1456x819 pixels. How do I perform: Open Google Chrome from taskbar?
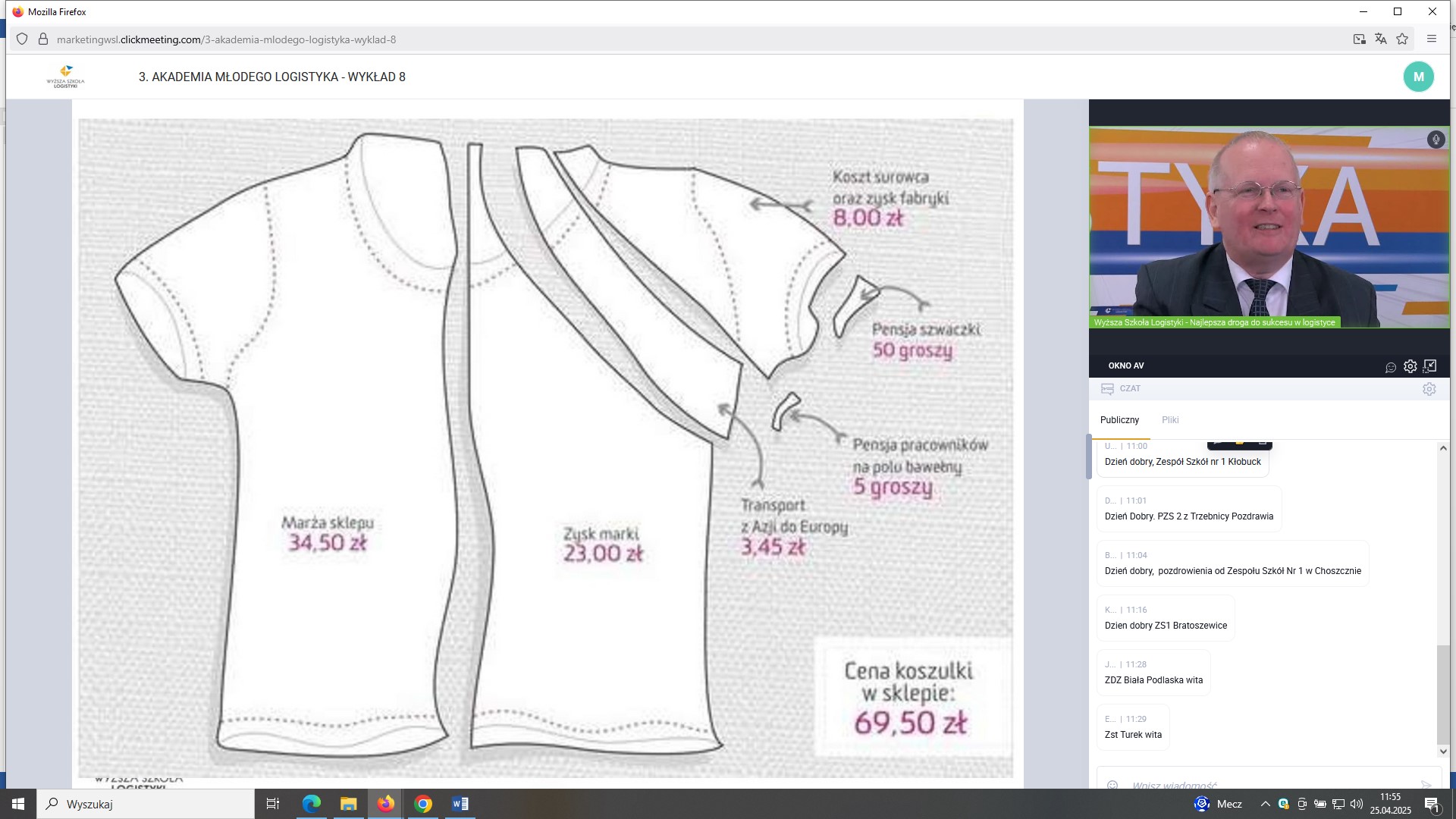click(x=423, y=804)
